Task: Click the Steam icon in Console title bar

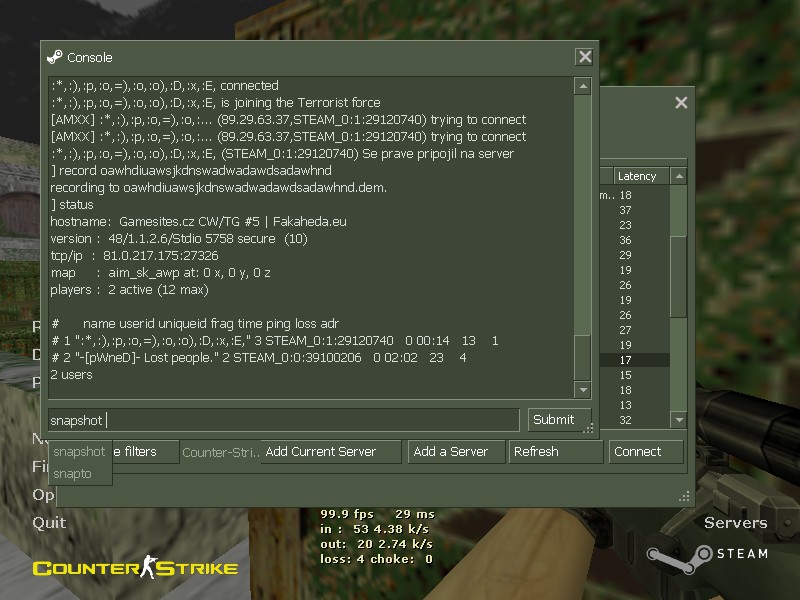Action: coord(55,57)
